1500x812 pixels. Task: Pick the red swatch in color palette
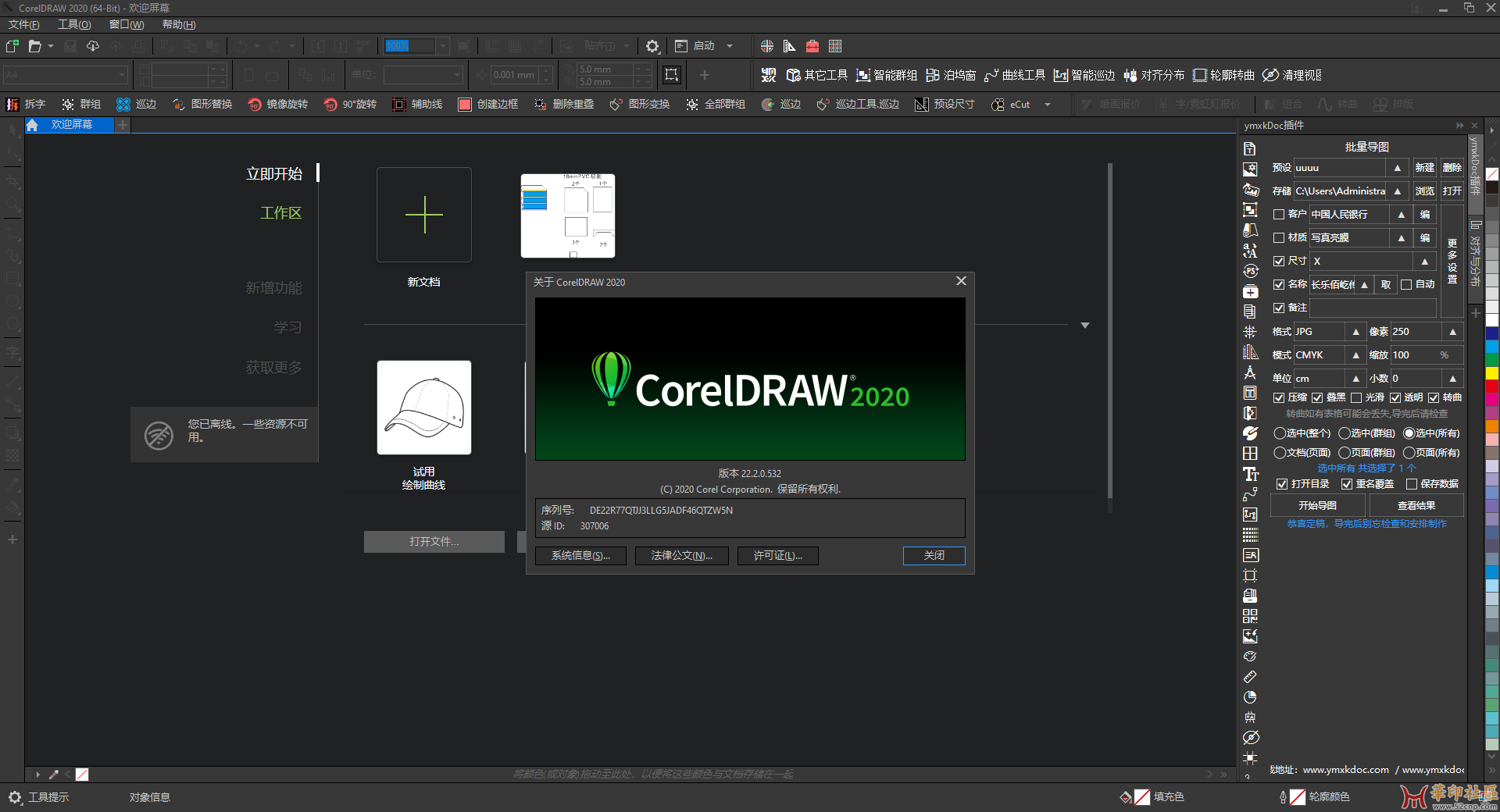coord(1492,386)
